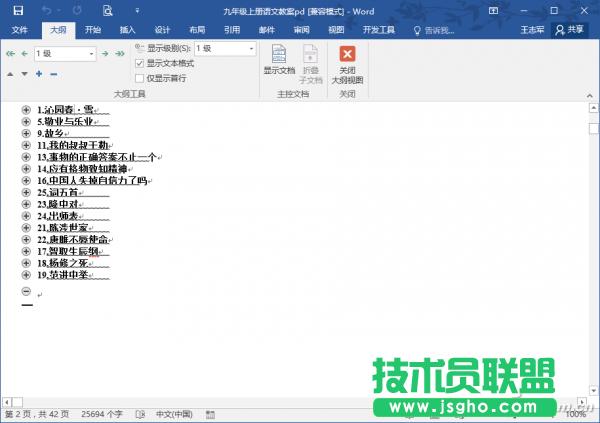Click the 共享 share button
The image size is (600, 423).
pos(570,30)
